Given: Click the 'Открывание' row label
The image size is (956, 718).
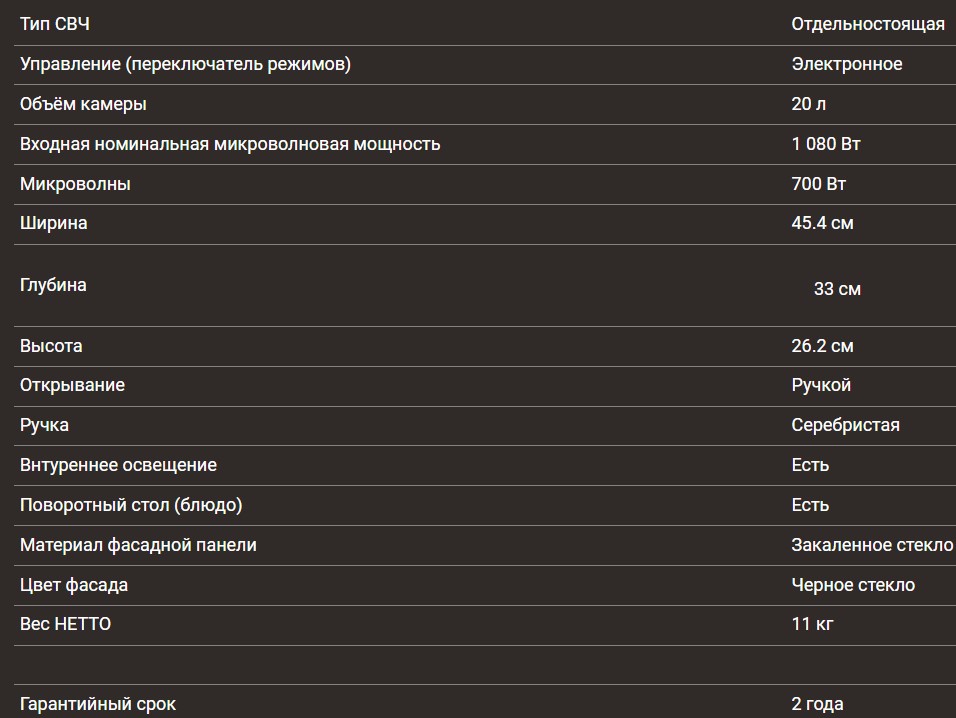Looking at the screenshot, I should pyautogui.click(x=72, y=385).
